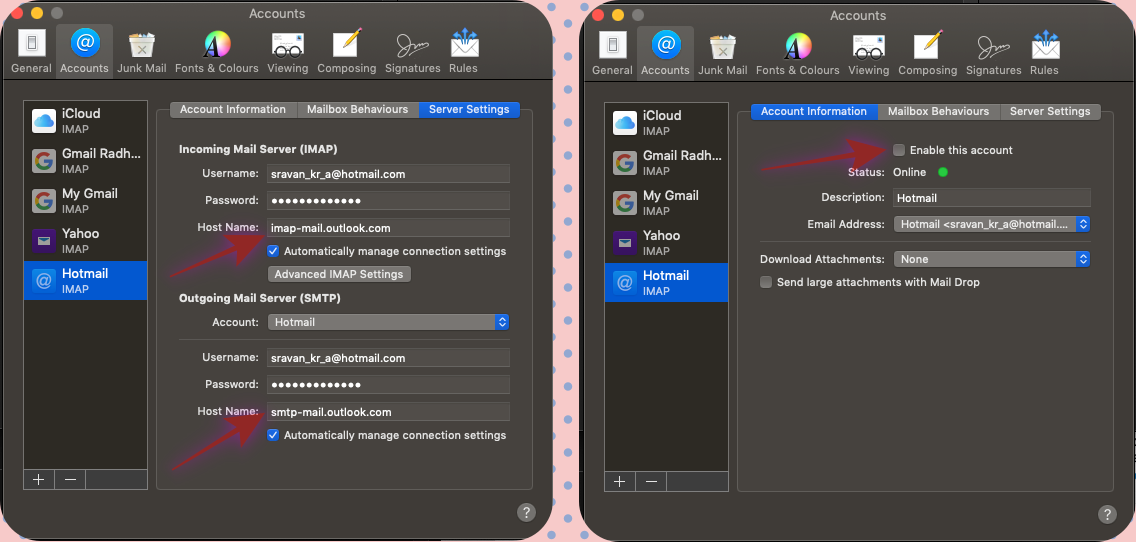Screen dimensions: 1136x542
Task: Click imap-mail.outlook.com Host Name field
Action: tap(388, 228)
